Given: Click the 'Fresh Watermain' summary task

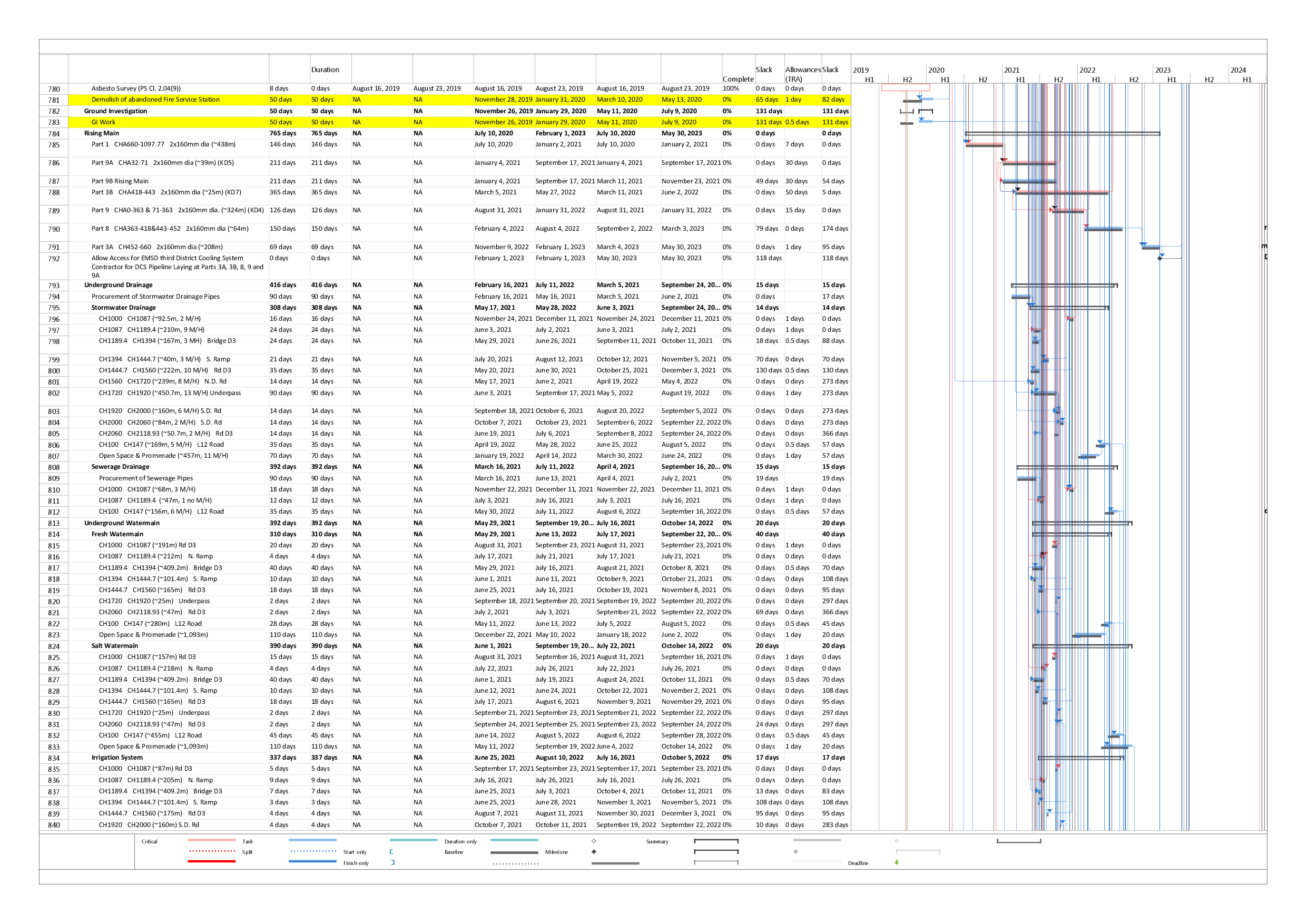Looking at the screenshot, I should coord(117,535).
